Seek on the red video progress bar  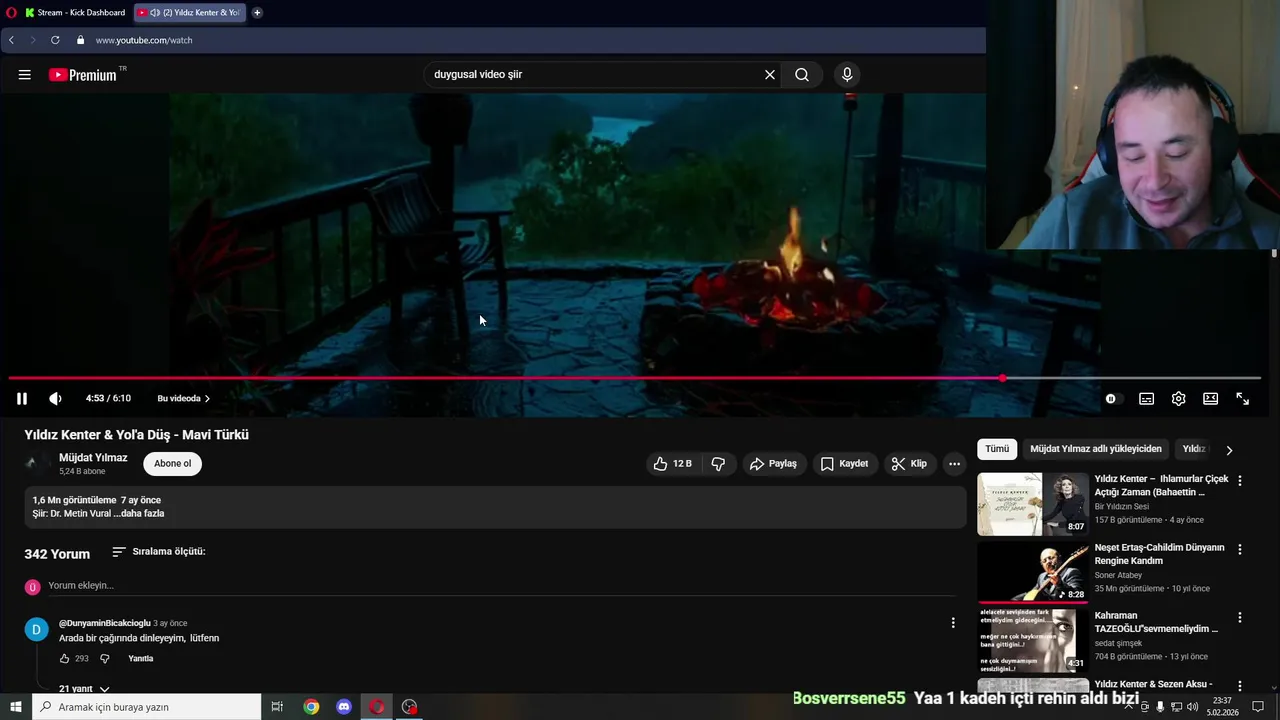634,378
